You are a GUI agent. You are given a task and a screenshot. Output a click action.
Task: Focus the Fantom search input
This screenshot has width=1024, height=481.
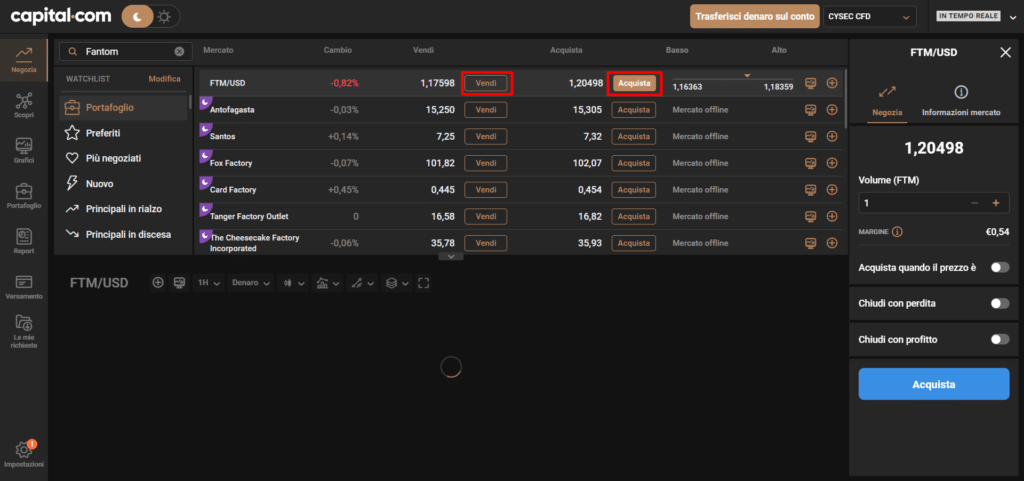coord(127,52)
